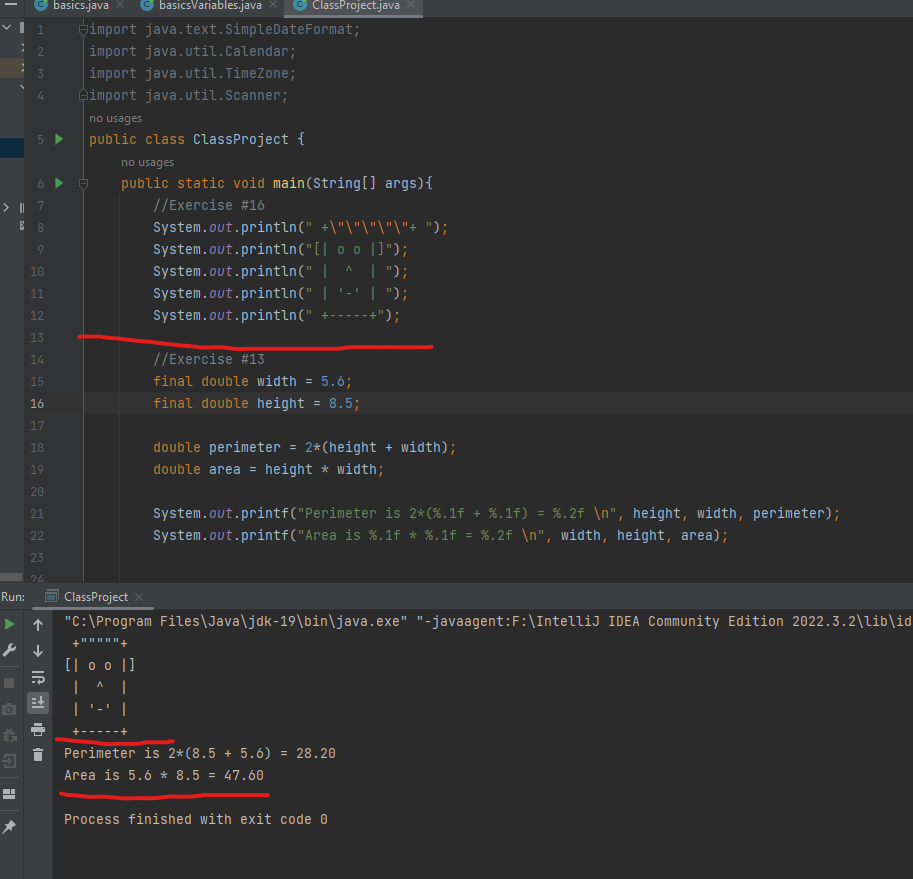Switch to the basicsVariables.java tab
This screenshot has height=879, width=913.
click(210, 6)
